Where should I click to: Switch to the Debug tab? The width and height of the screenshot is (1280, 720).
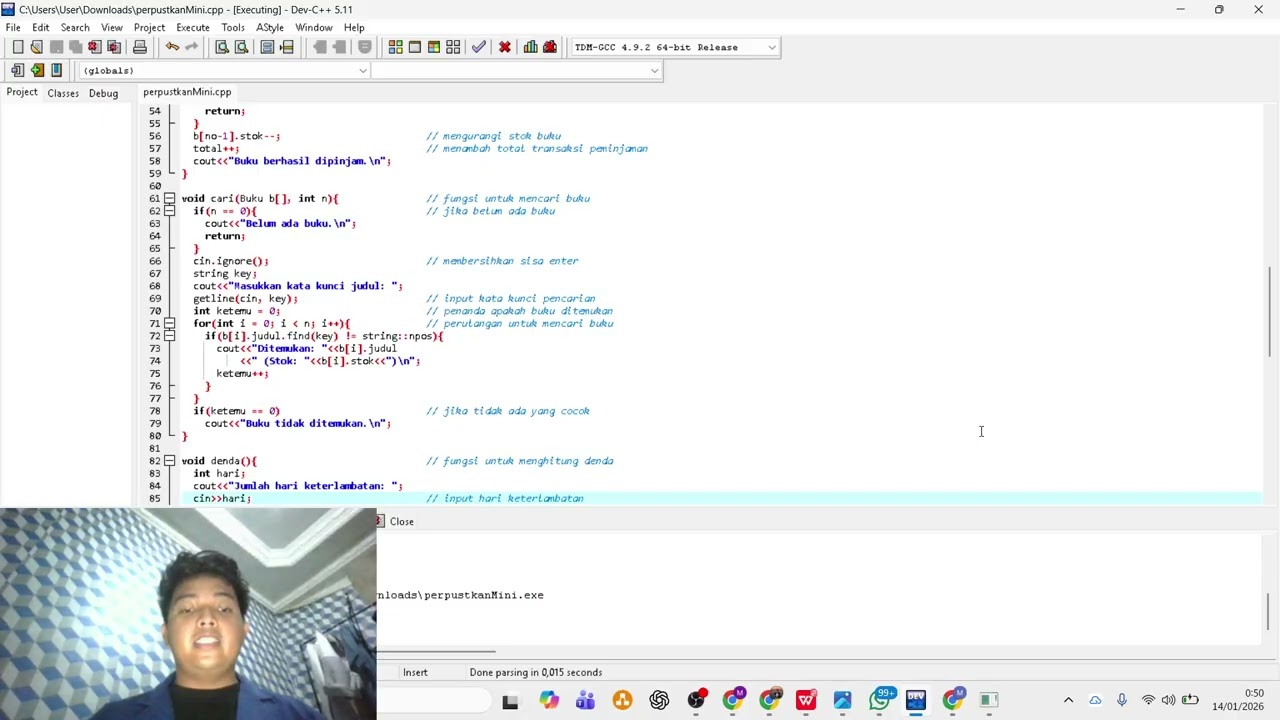(x=103, y=93)
